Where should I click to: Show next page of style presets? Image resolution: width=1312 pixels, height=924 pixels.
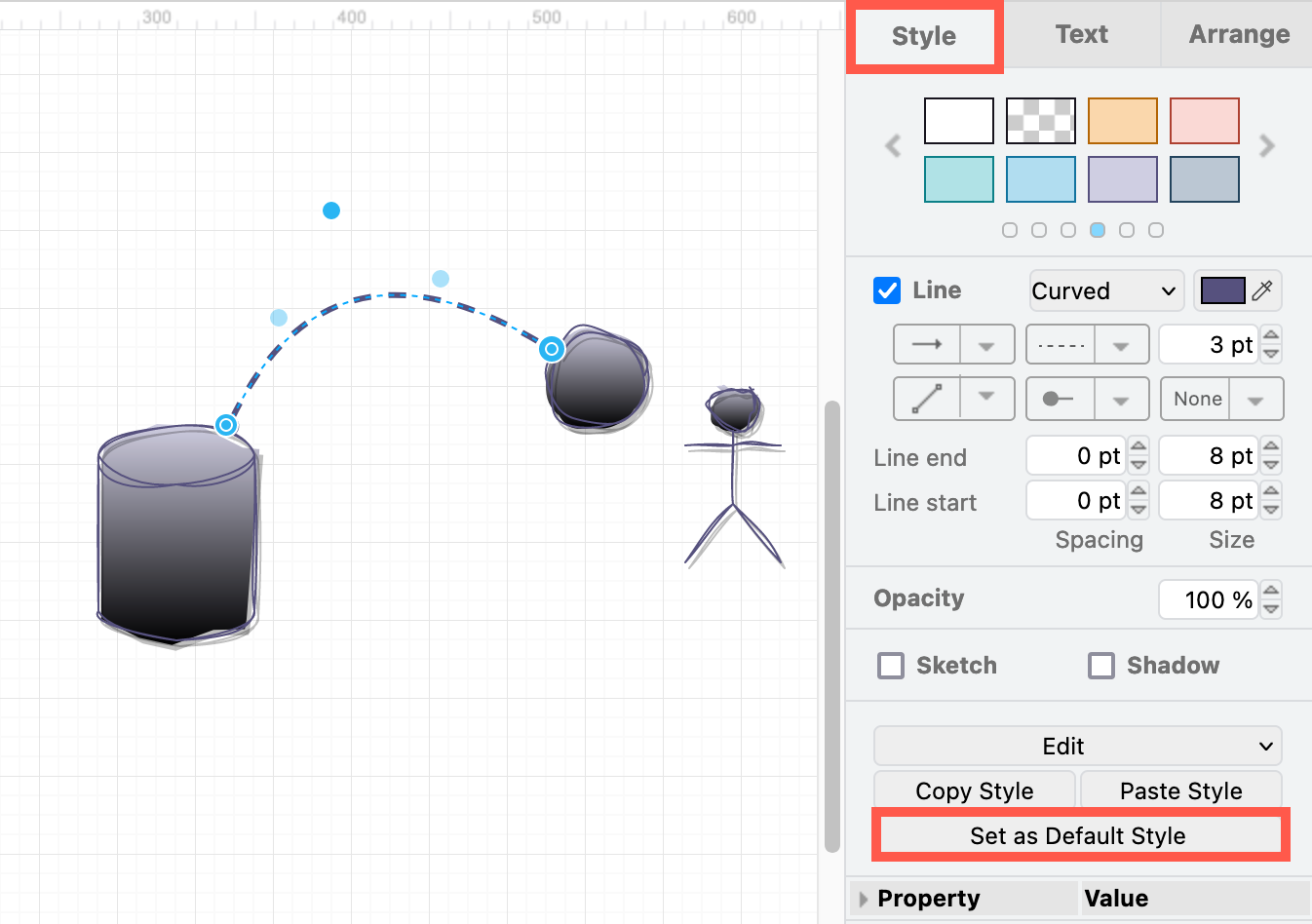click(1267, 145)
